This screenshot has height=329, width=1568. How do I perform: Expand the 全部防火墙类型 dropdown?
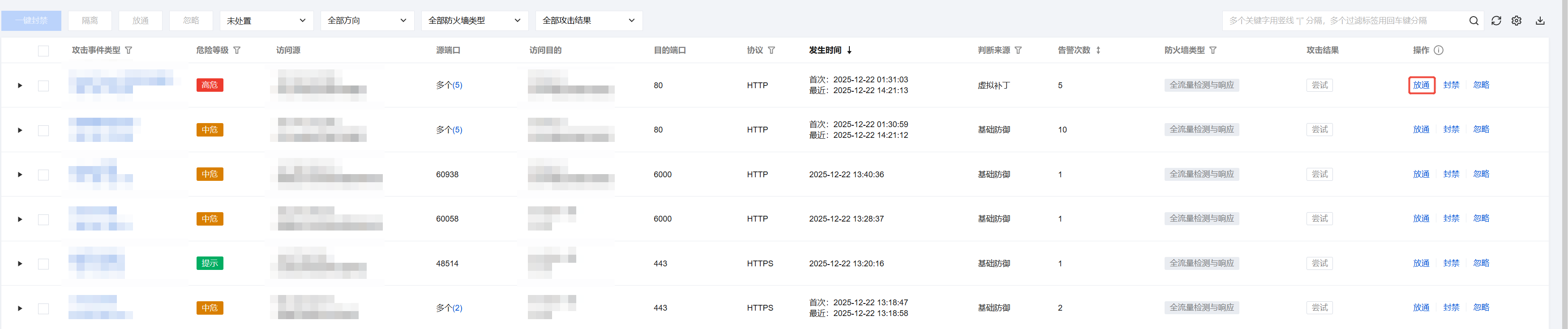474,21
